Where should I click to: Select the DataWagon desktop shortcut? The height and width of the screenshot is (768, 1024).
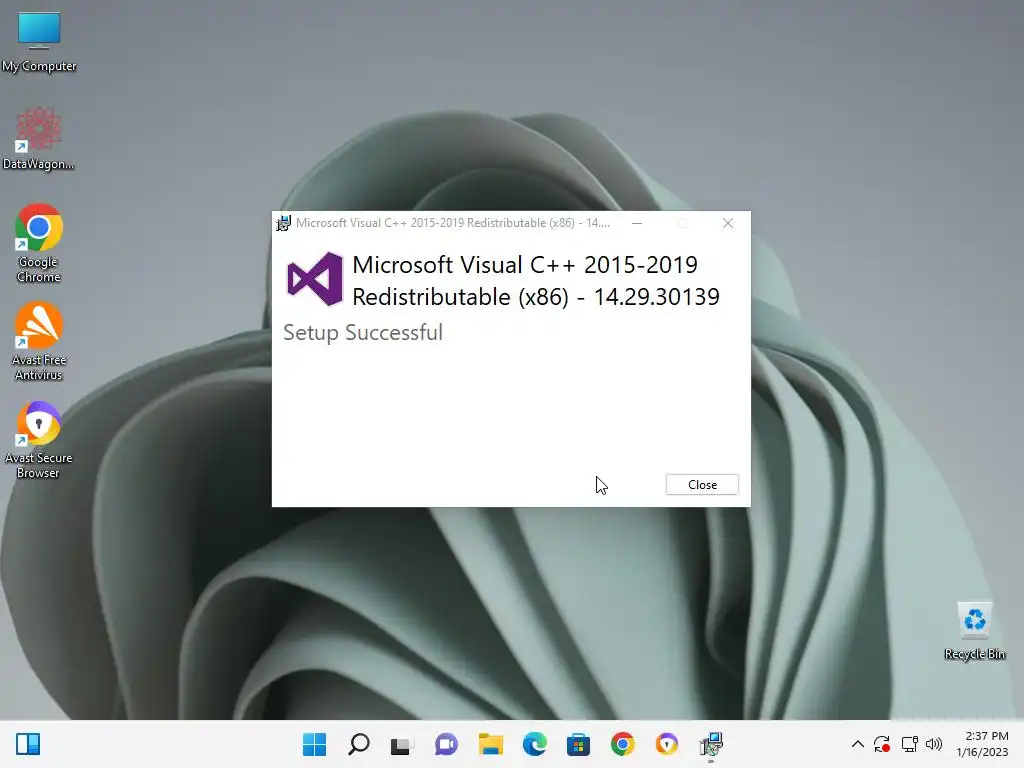tap(39, 139)
